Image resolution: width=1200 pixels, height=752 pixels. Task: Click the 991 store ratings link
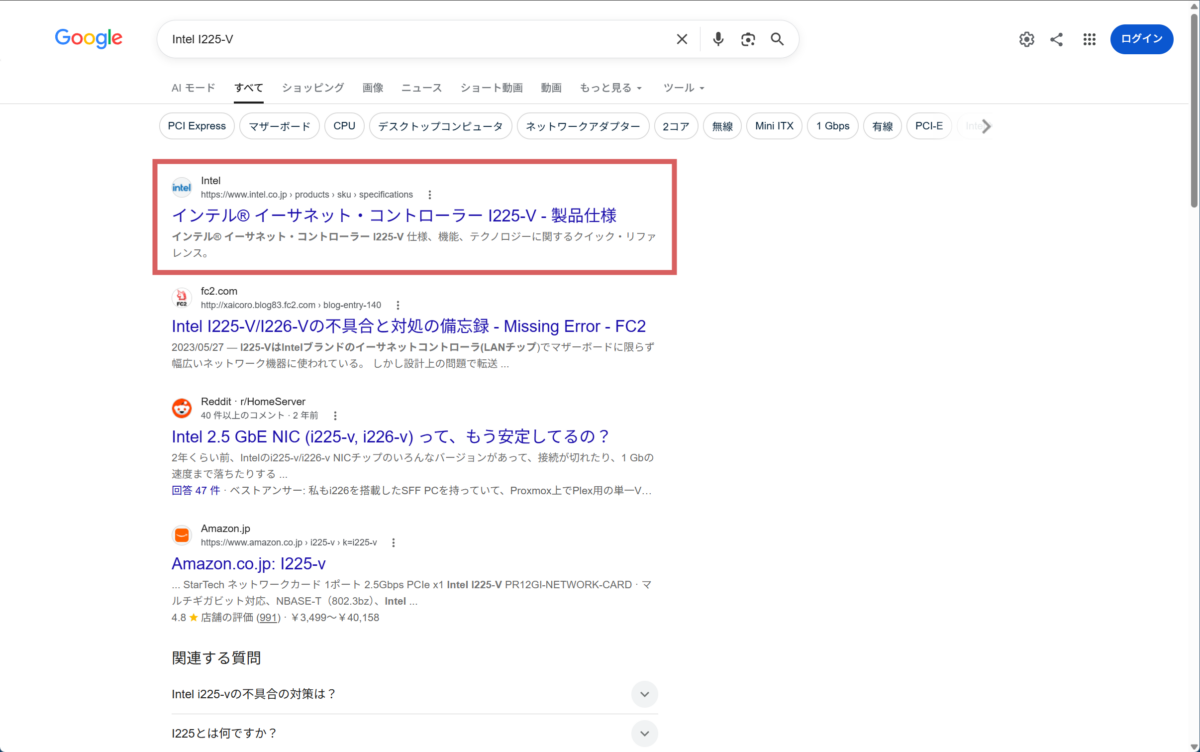(x=267, y=618)
